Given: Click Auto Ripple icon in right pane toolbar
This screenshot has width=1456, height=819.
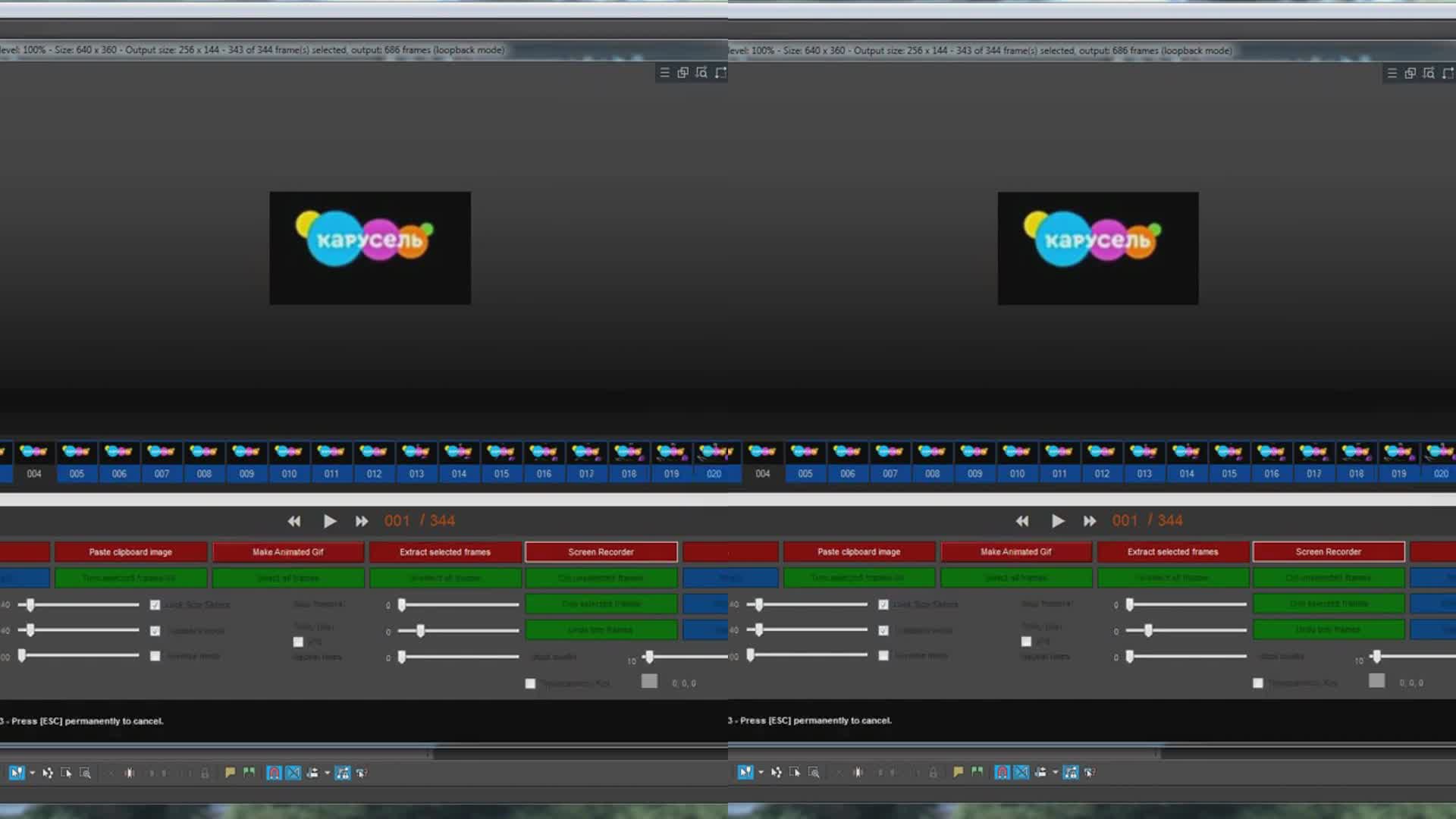Looking at the screenshot, I should 1040,772.
